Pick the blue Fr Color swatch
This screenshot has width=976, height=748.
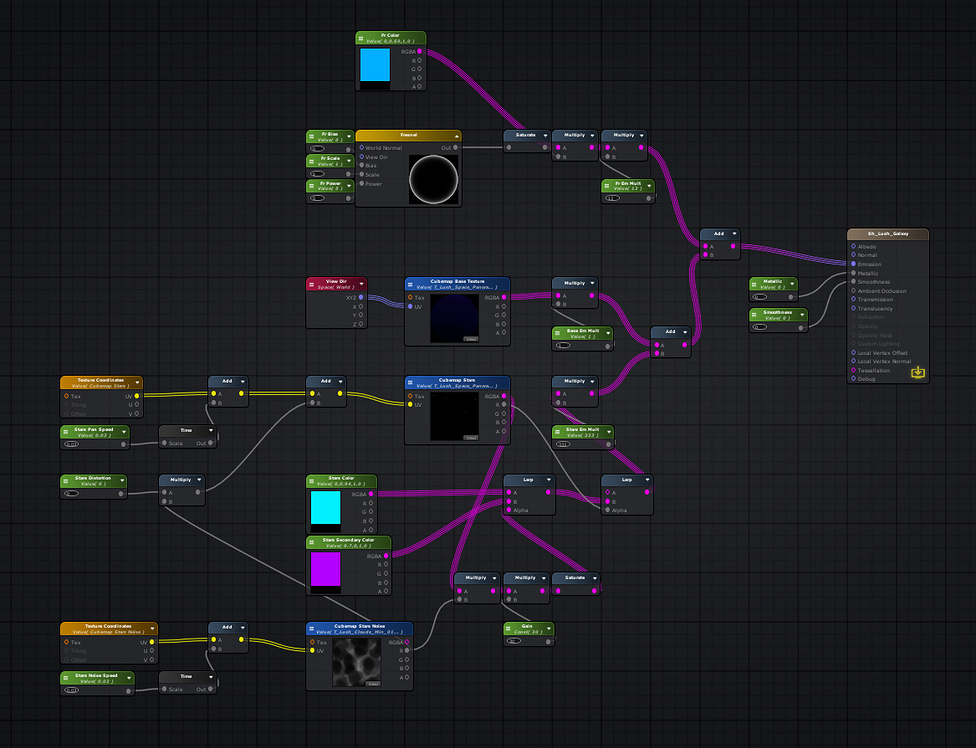click(375, 65)
